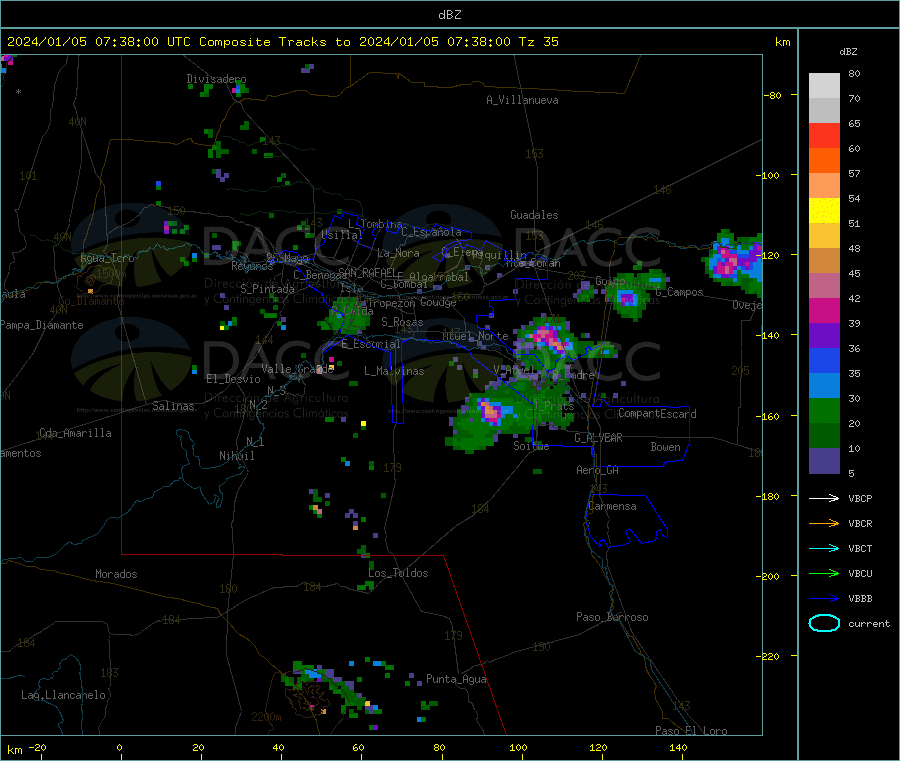Click the 'Paso_El_Loro' map label
Image resolution: width=900 pixels, height=761 pixels.
[x=692, y=731]
